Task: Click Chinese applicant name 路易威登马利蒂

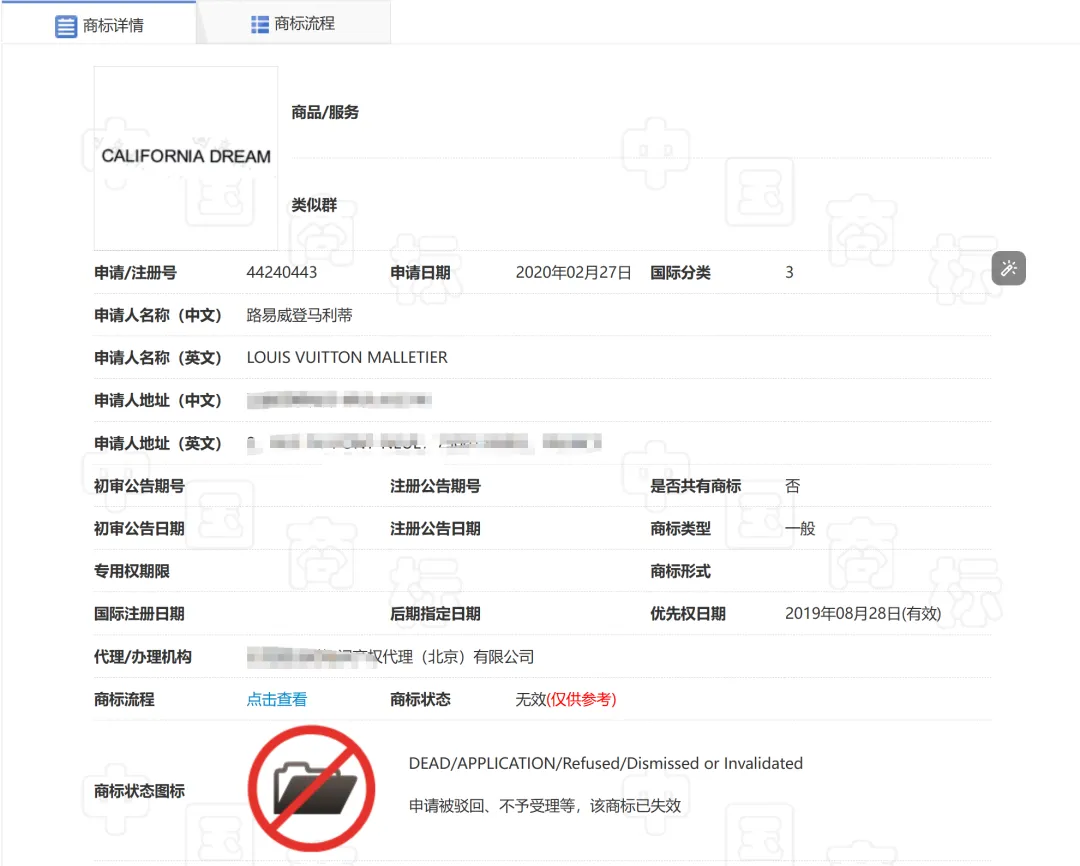Action: tap(300, 315)
